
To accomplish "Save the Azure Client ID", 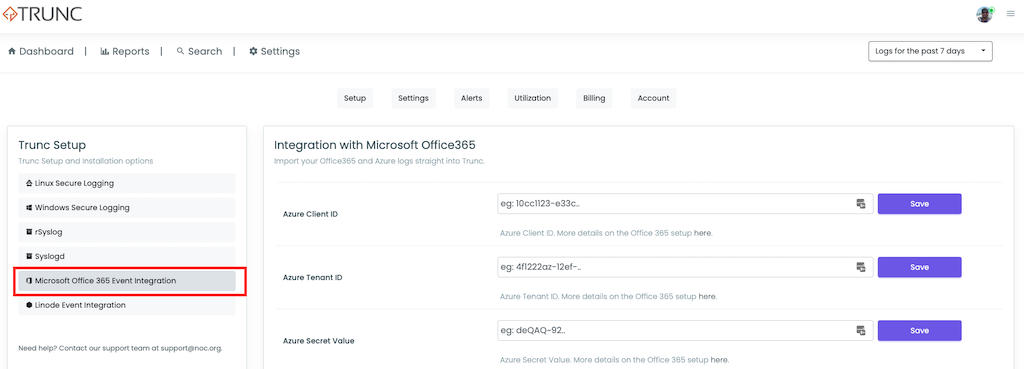I will [920, 204].
